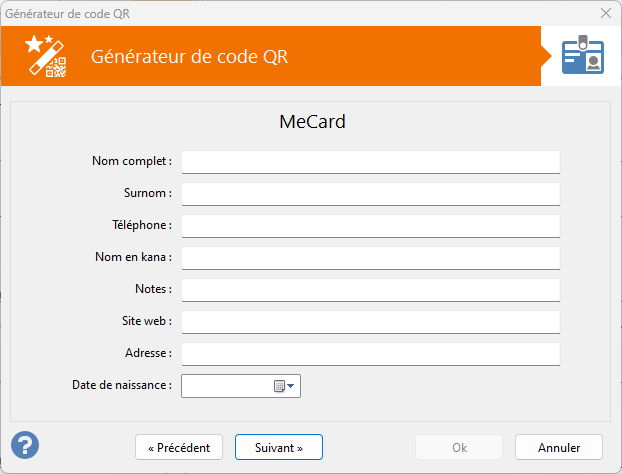The width and height of the screenshot is (622, 474).
Task: Click the Annuler button
Action: [x=559, y=447]
